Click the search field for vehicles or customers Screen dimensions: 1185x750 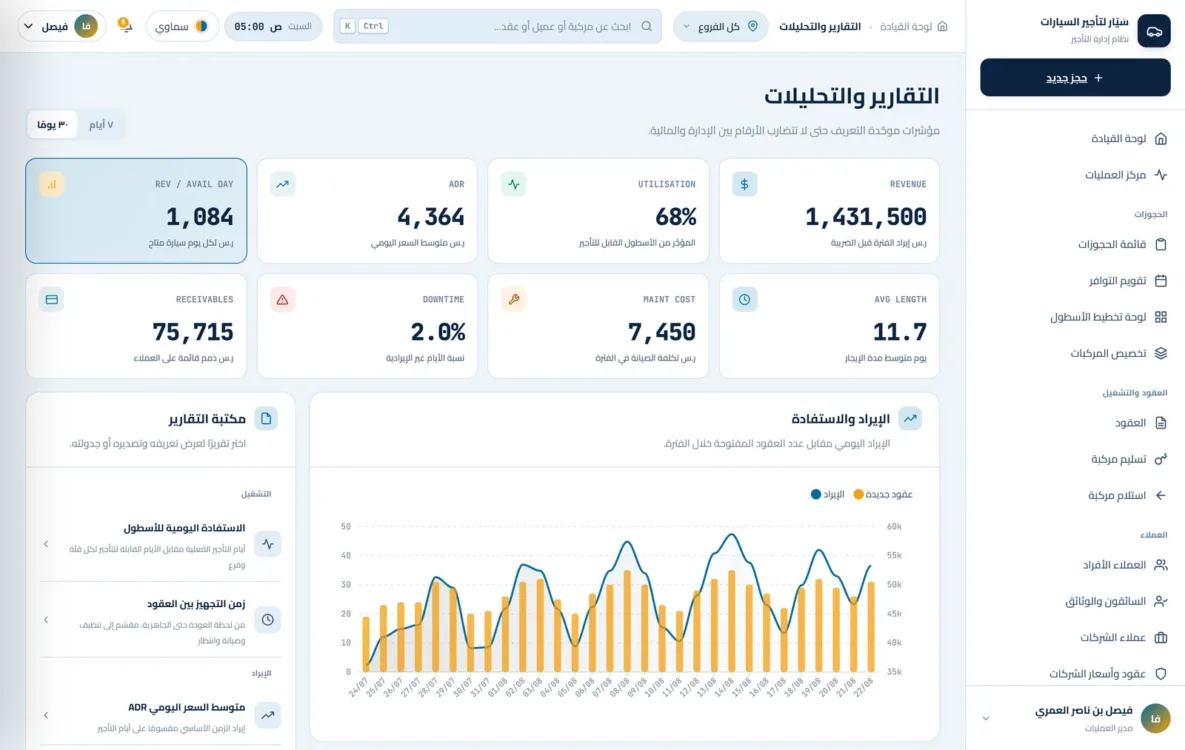click(497, 26)
